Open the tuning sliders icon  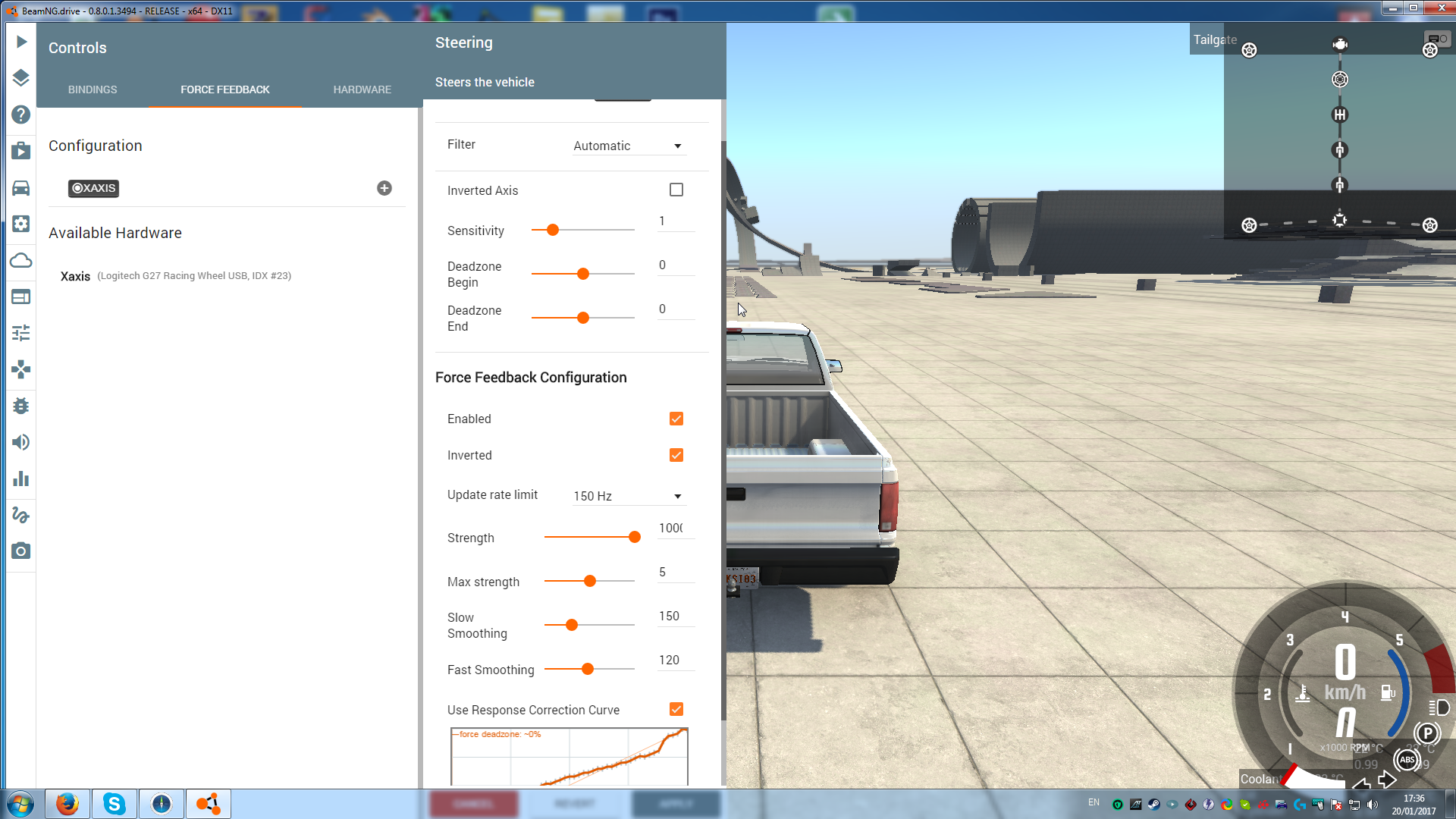pos(21,333)
